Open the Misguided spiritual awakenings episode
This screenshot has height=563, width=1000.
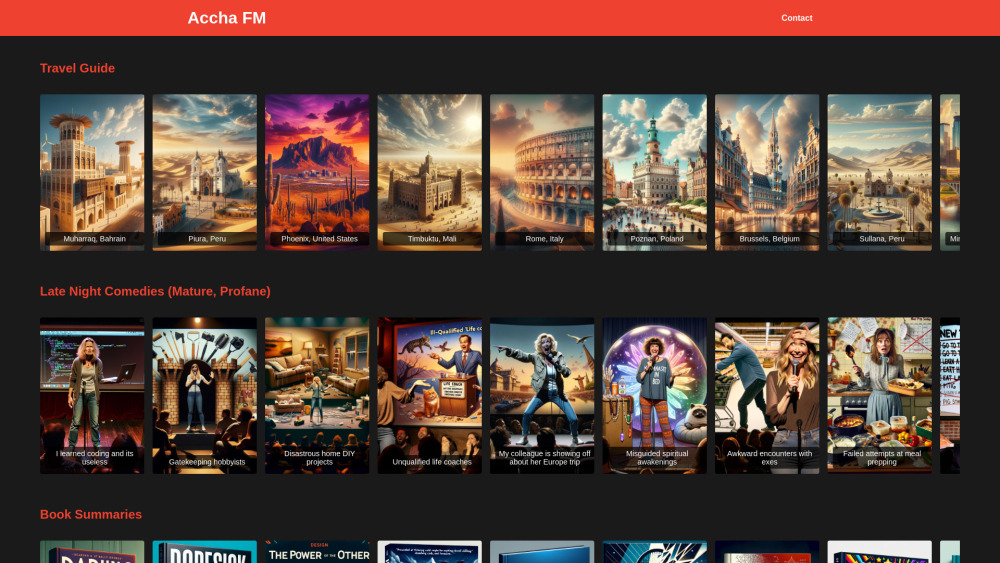coord(654,395)
